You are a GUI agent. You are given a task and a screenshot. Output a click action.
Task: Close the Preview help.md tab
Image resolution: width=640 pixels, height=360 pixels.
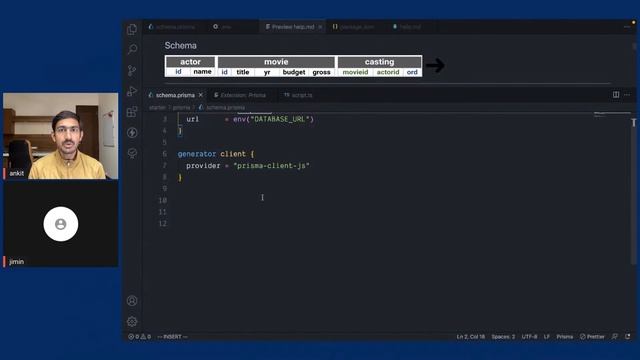click(x=320, y=27)
